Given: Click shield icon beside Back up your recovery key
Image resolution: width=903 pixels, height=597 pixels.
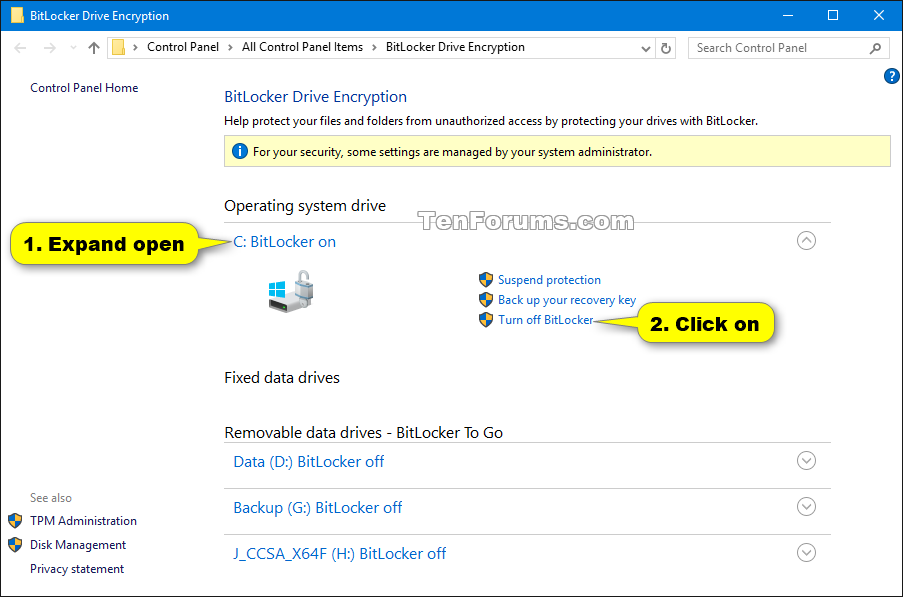Looking at the screenshot, I should click(486, 300).
